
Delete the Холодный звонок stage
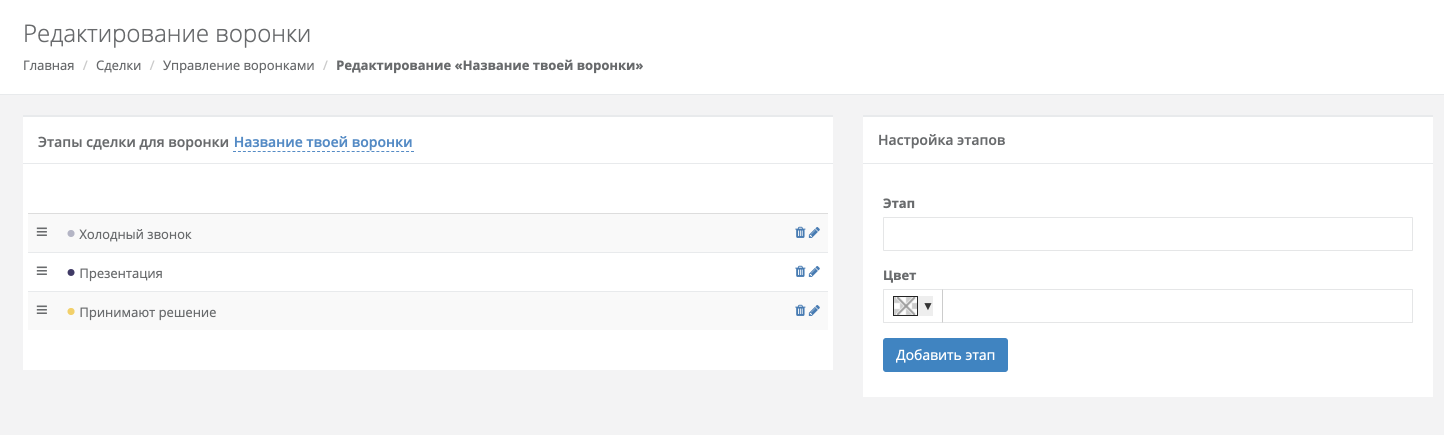point(800,233)
